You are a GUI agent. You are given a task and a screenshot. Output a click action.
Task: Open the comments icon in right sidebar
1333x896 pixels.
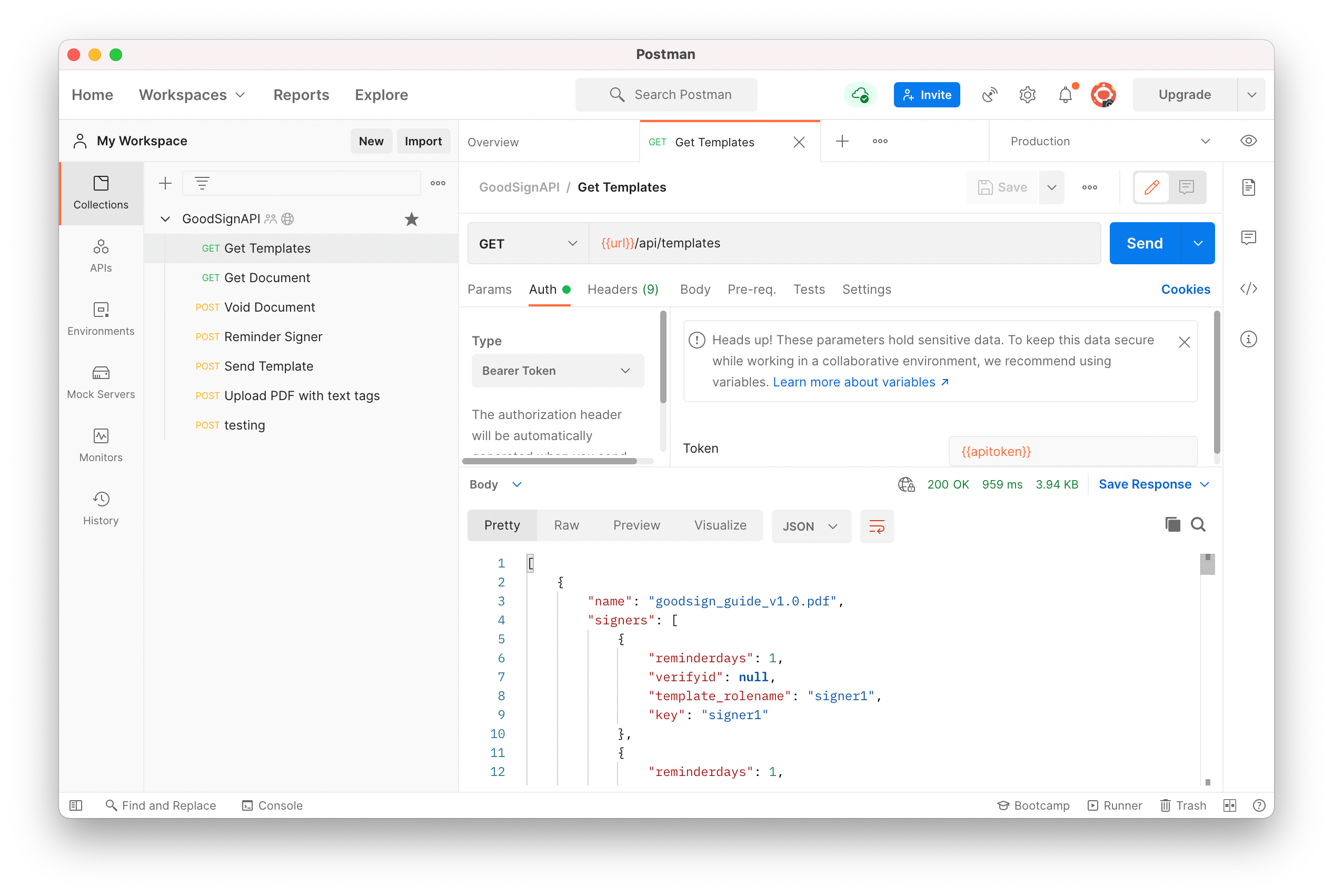click(1248, 237)
